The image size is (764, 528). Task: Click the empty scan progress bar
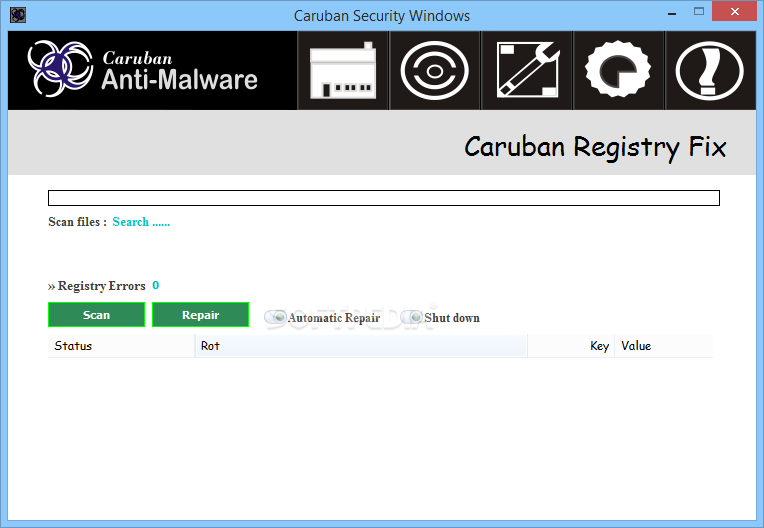coord(383,198)
